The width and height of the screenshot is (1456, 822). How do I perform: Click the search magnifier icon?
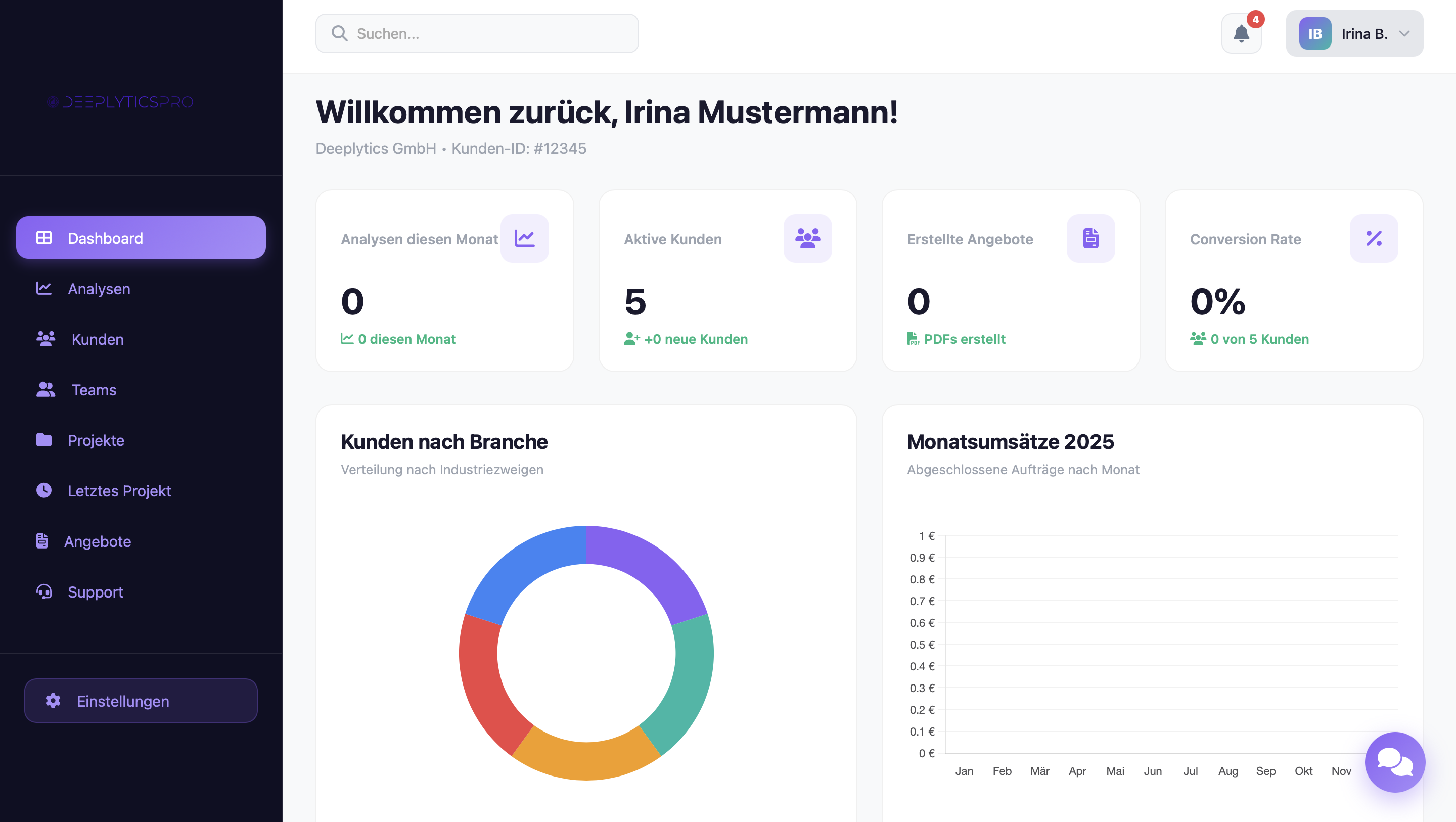[x=339, y=33]
